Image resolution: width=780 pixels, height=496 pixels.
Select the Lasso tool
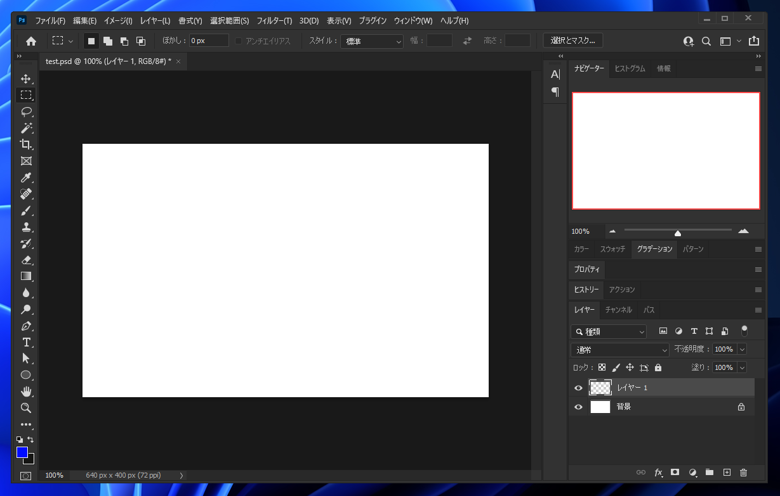click(x=26, y=111)
